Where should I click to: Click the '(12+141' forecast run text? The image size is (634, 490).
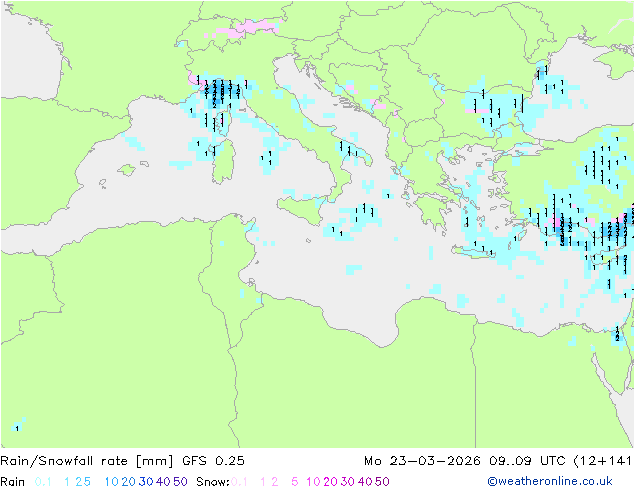point(602,461)
